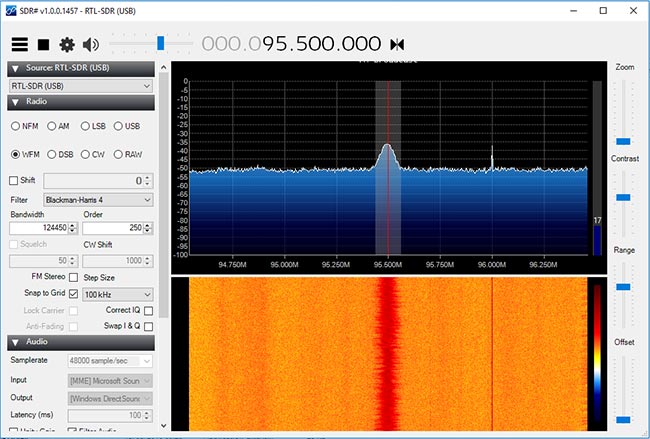
Task: Switch to USB mode
Action: tap(120, 126)
